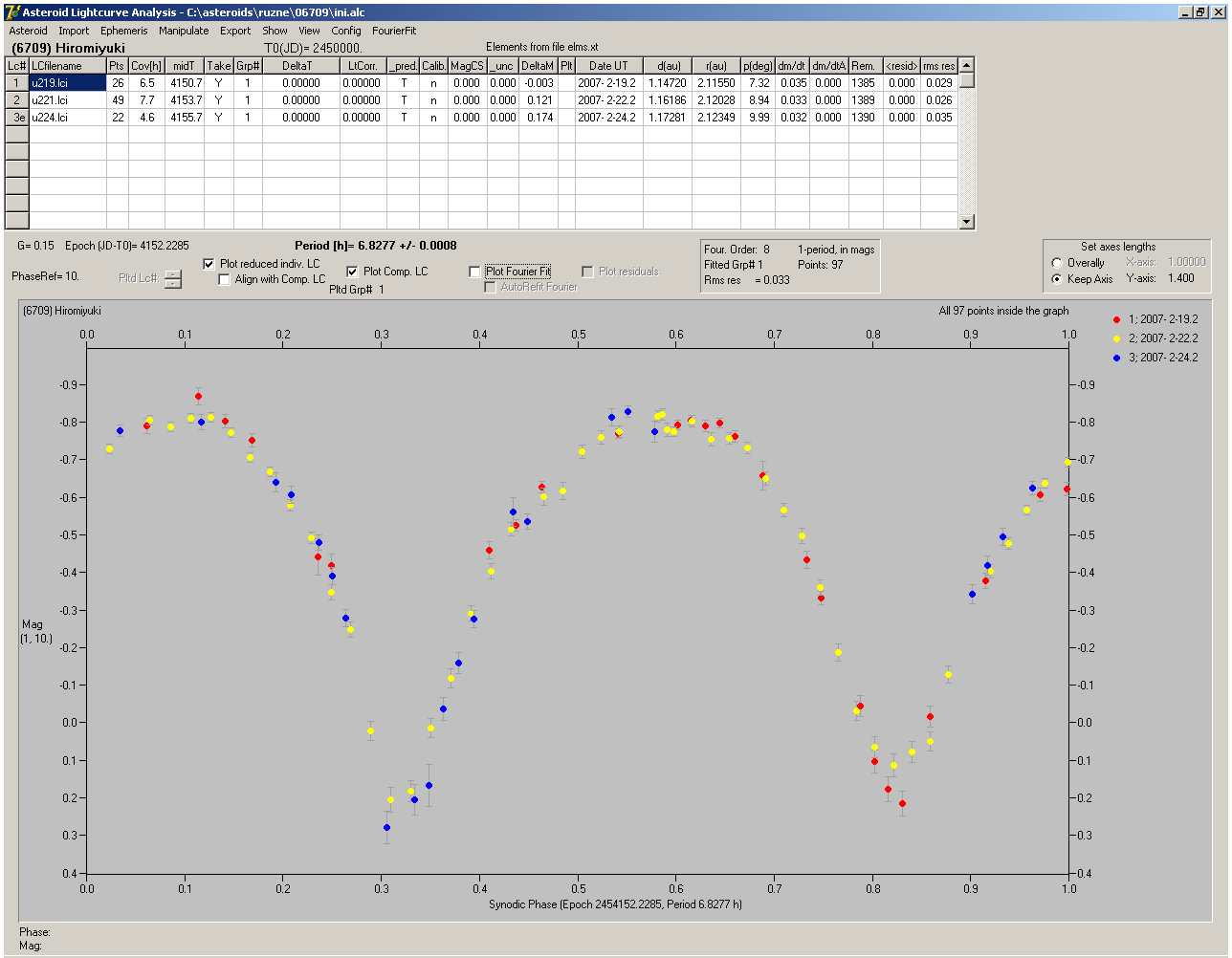
Task: Select row header 3e in table
Action: (x=17, y=118)
